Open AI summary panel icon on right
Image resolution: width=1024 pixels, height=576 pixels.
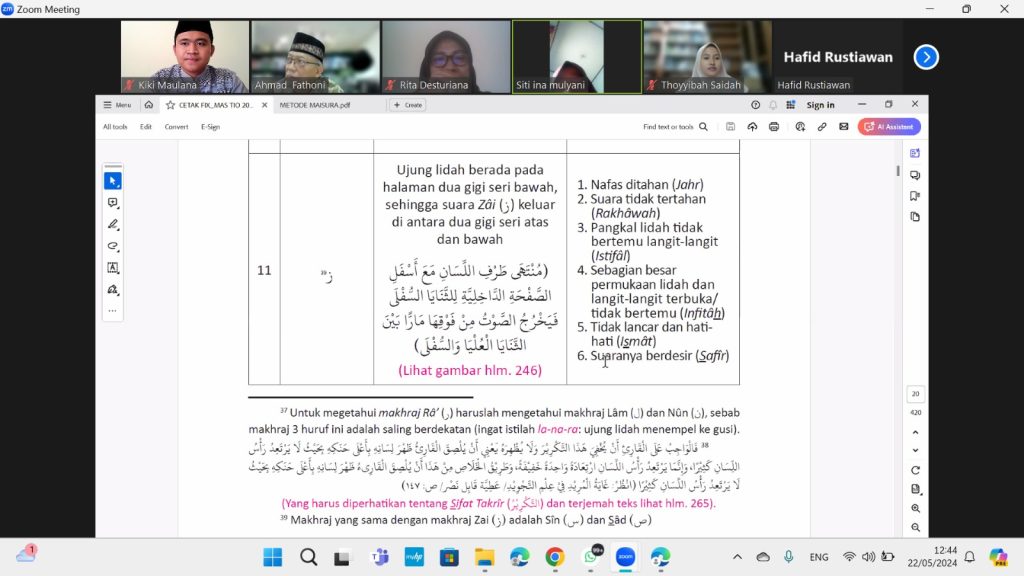click(x=915, y=153)
